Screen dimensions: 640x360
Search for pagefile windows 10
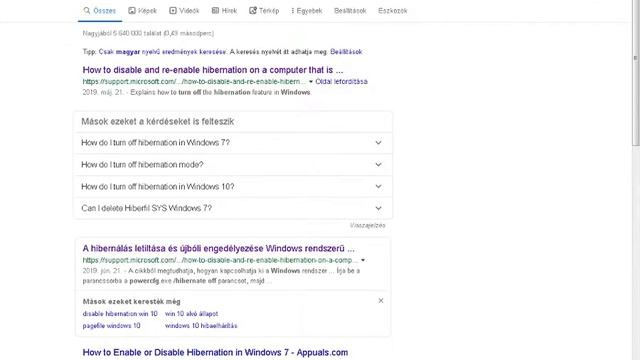click(111, 326)
